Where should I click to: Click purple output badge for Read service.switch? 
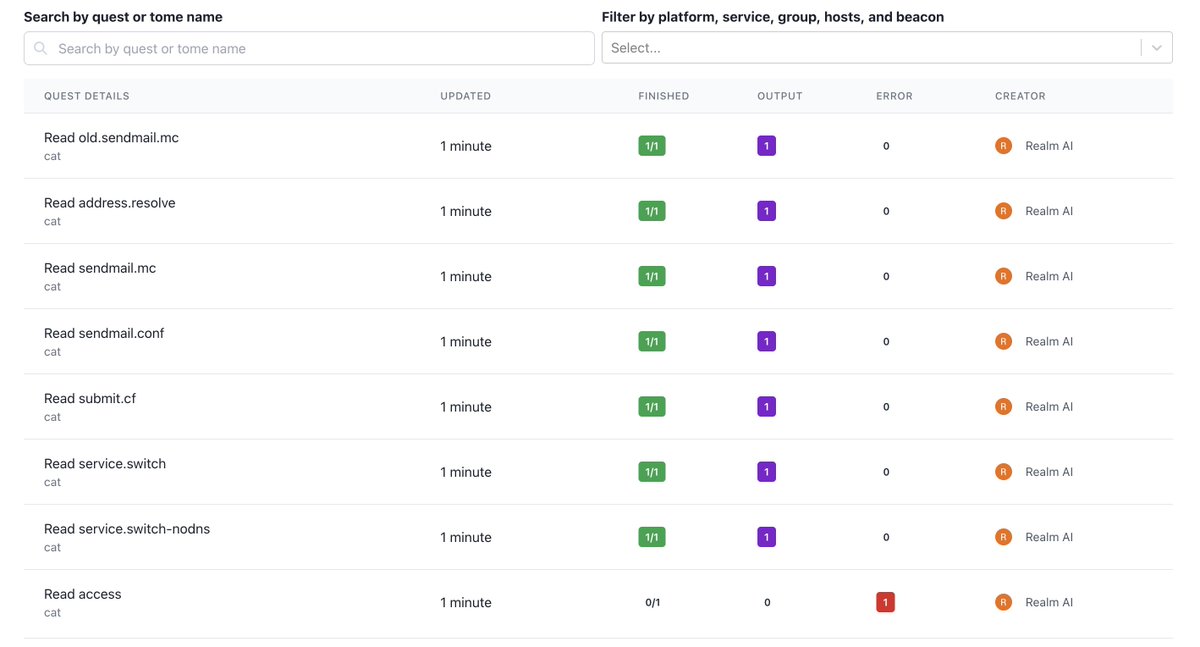[766, 472]
